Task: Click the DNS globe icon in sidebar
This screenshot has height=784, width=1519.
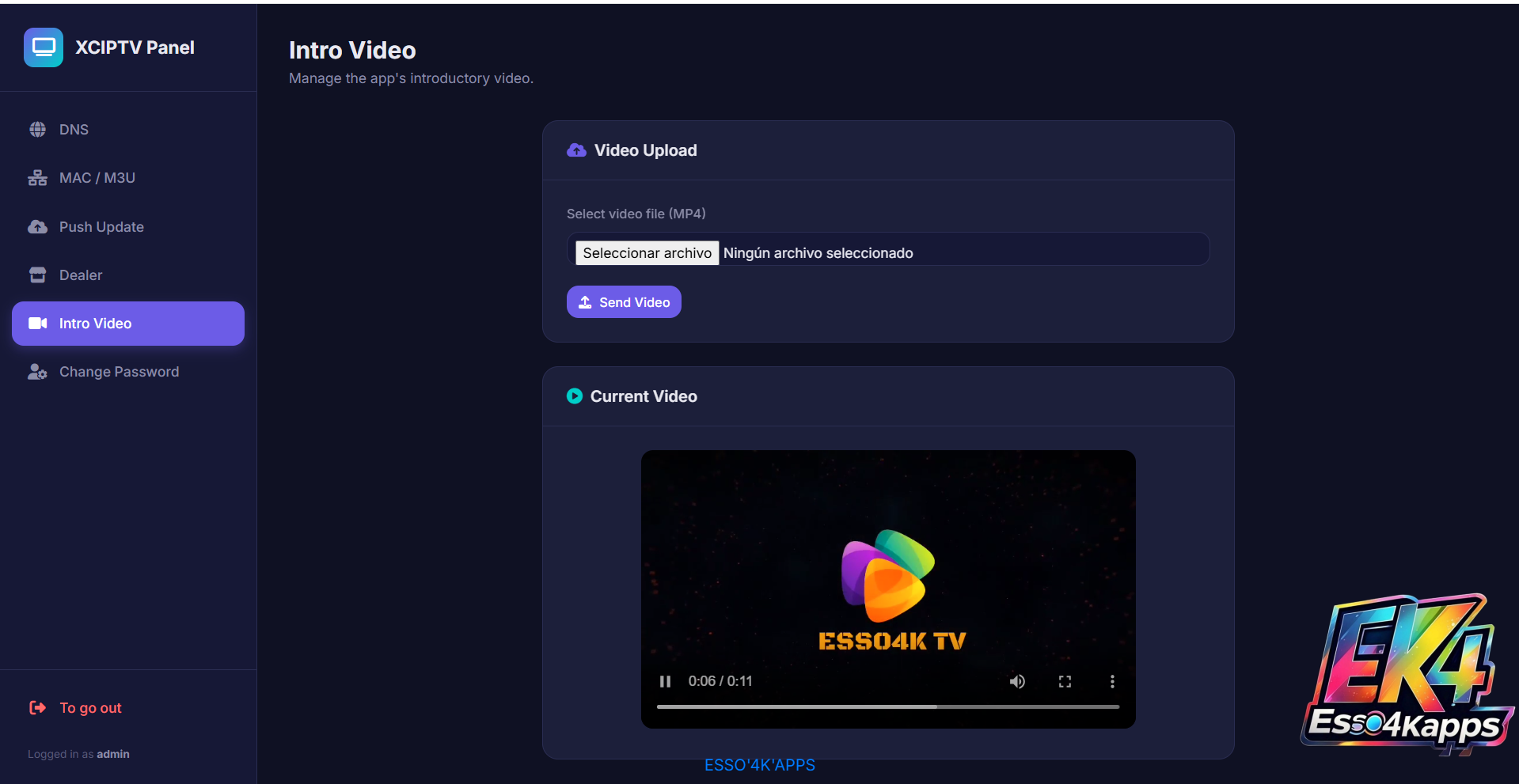Action: [x=37, y=130]
